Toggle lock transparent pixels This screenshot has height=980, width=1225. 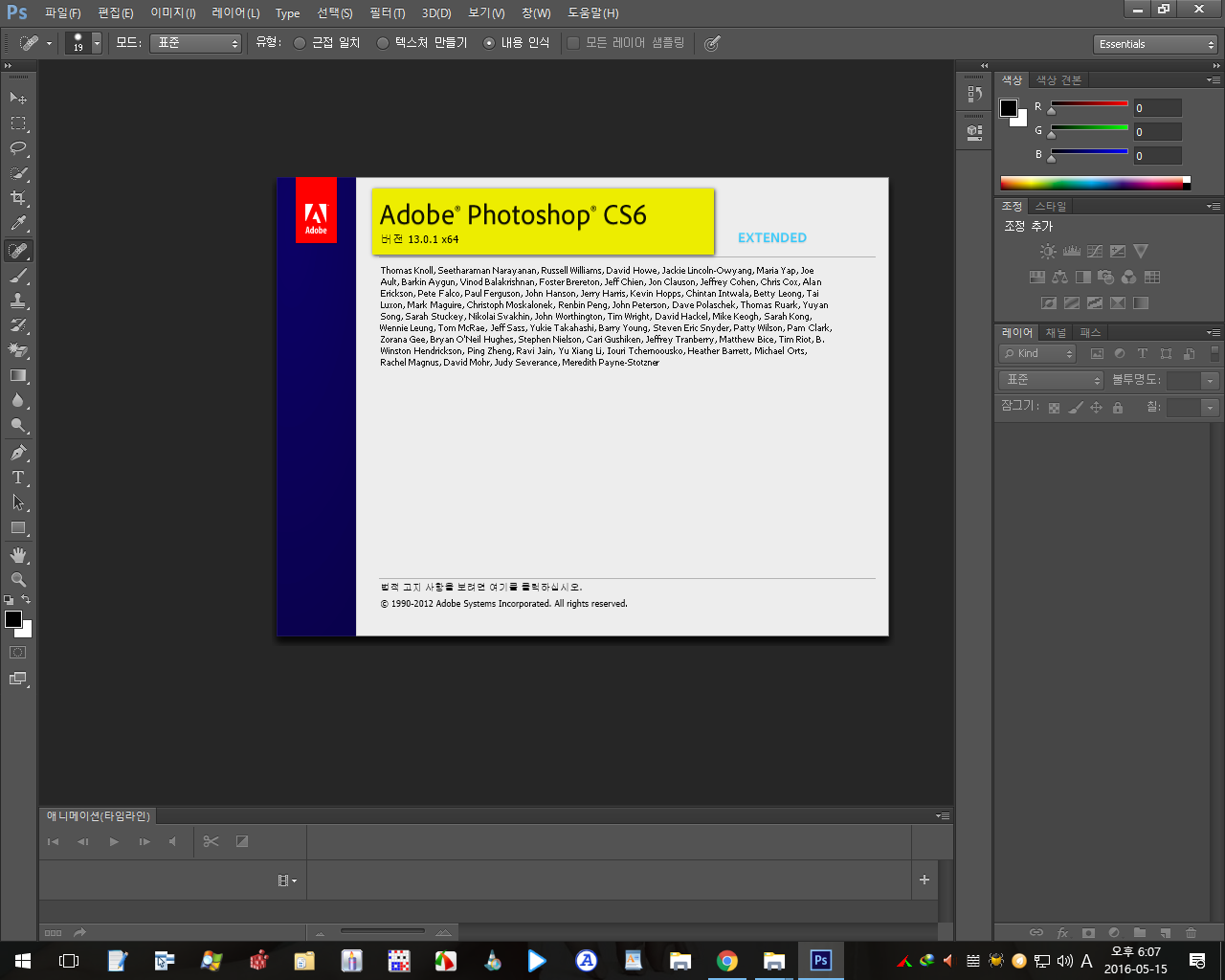(1054, 408)
